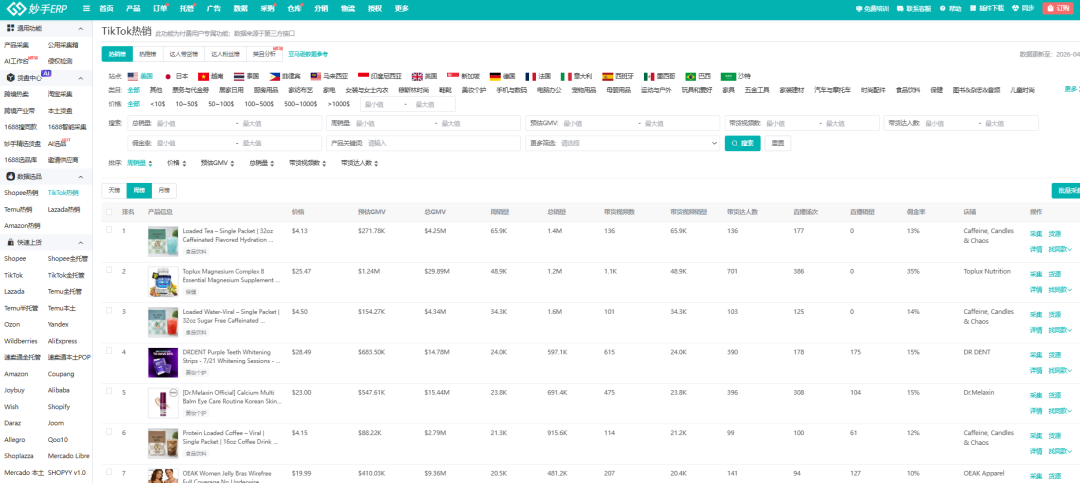Screen dimensions: 1080x483
Task: Sort by 预估GMV using its sort arrows
Action: 233,163
